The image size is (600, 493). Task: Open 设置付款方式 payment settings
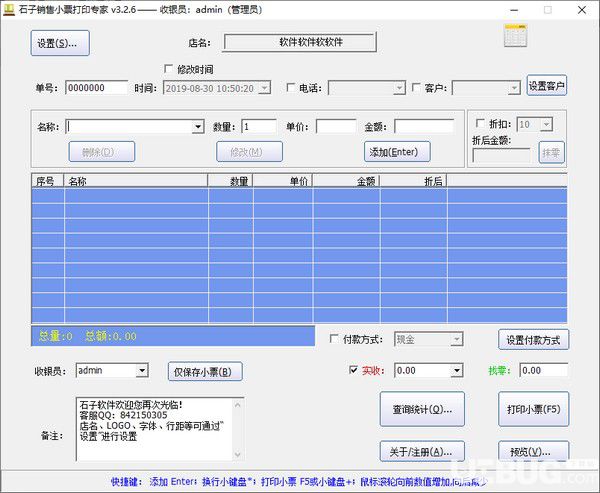tap(533, 340)
